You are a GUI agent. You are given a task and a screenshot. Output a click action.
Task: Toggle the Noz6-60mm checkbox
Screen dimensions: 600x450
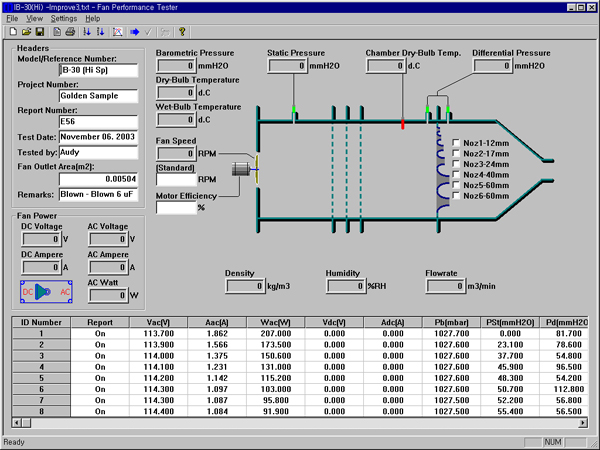coord(457,194)
